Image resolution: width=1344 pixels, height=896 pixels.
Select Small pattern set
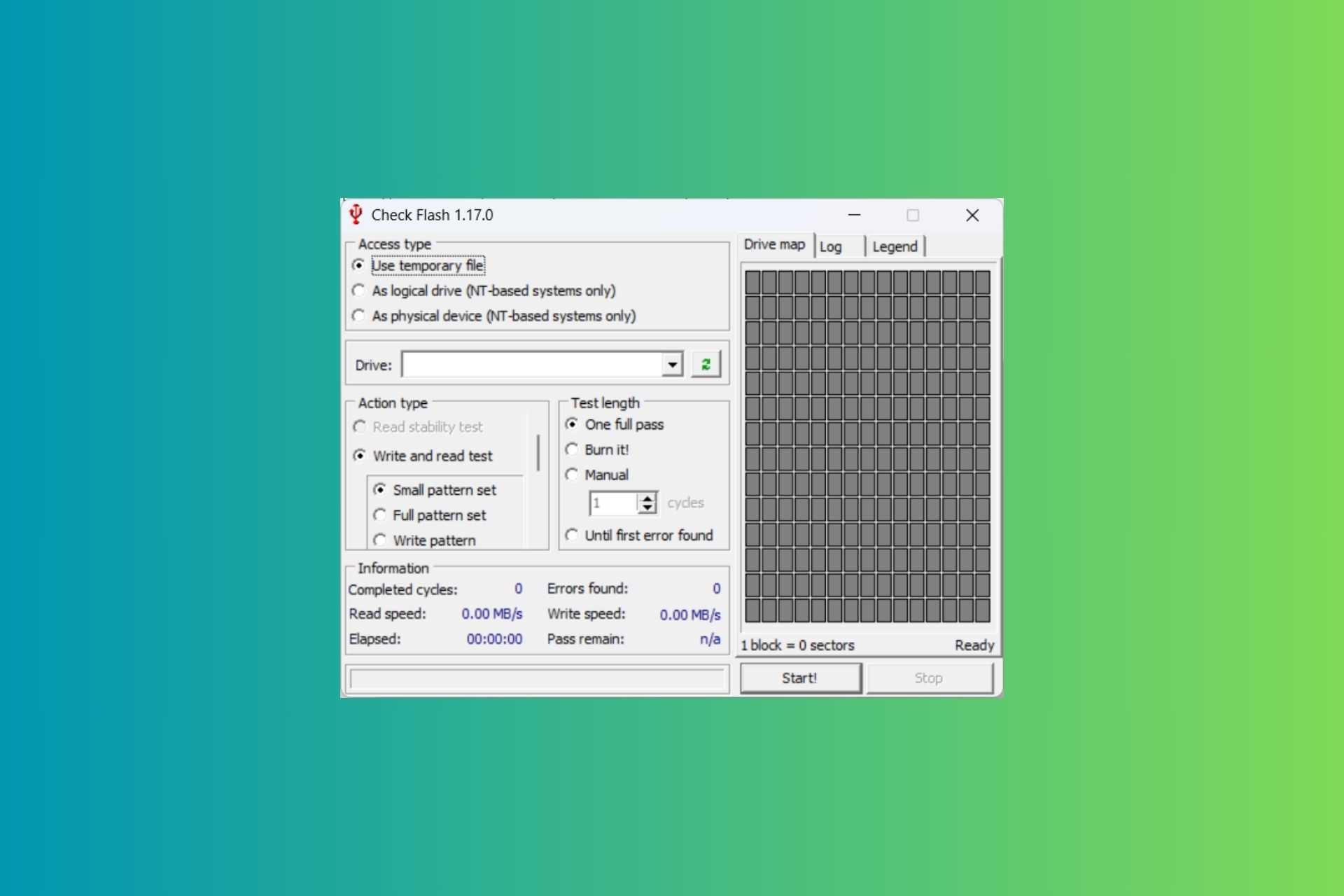coord(380,490)
